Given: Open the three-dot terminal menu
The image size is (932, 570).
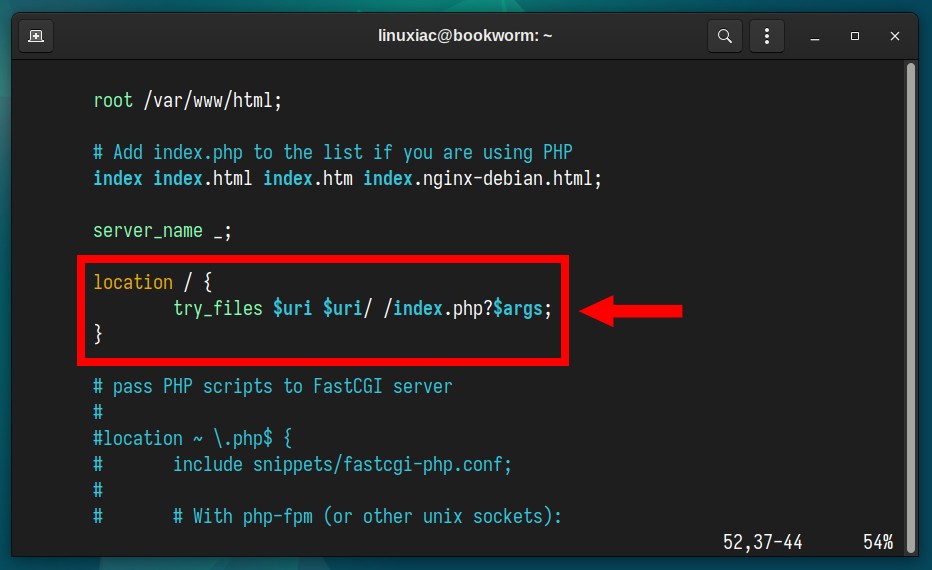Looking at the screenshot, I should point(767,36).
